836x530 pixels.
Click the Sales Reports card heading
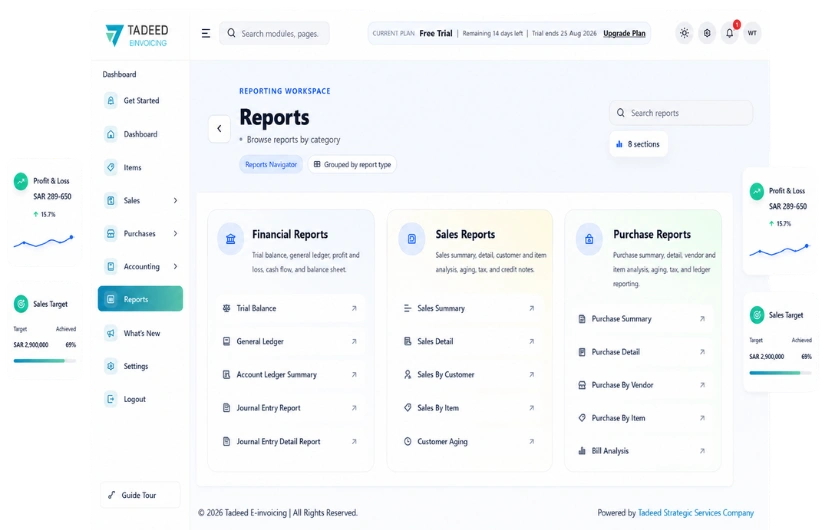465,234
